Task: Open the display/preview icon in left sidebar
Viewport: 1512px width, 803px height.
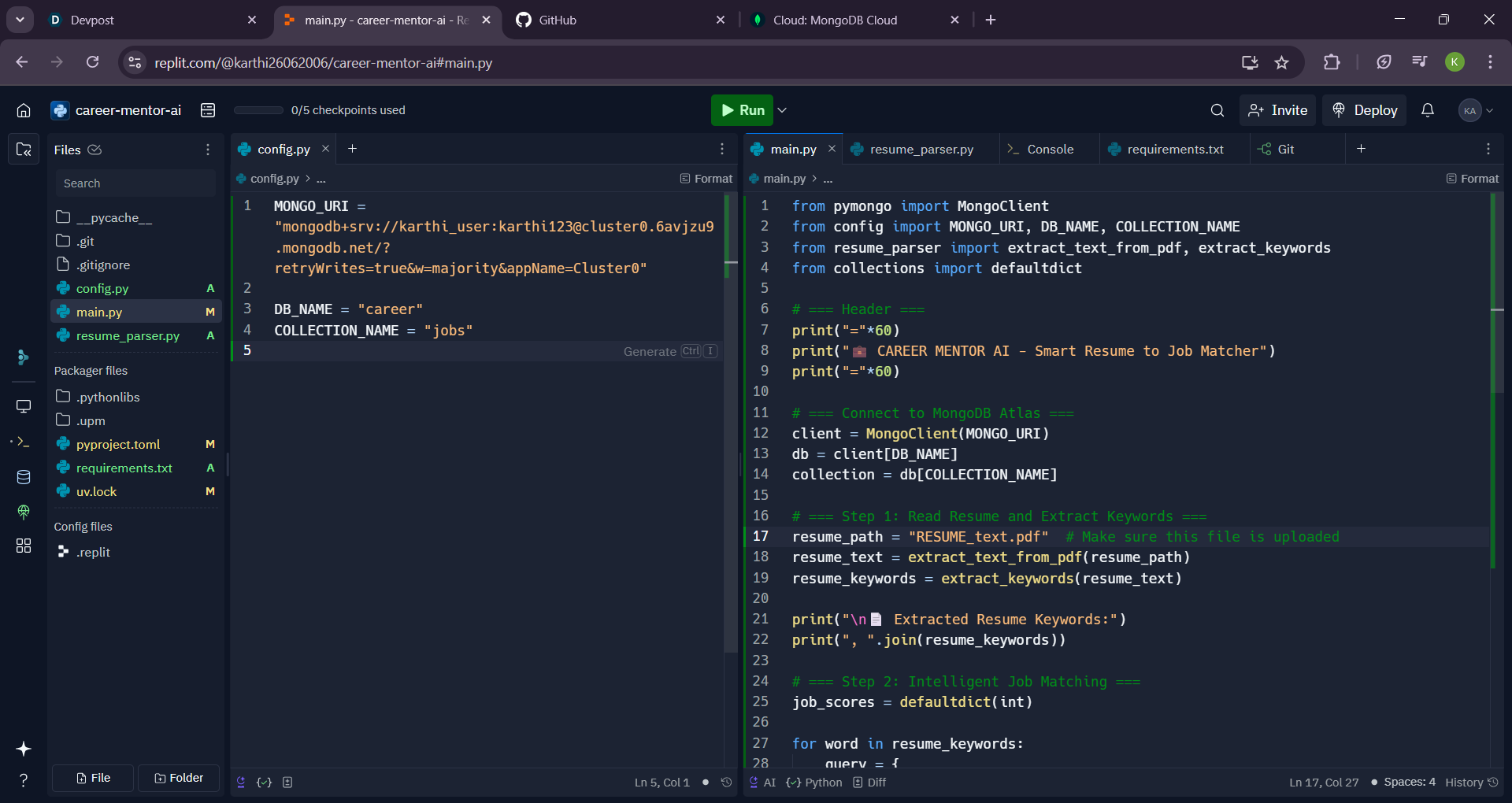Action: pyautogui.click(x=24, y=406)
